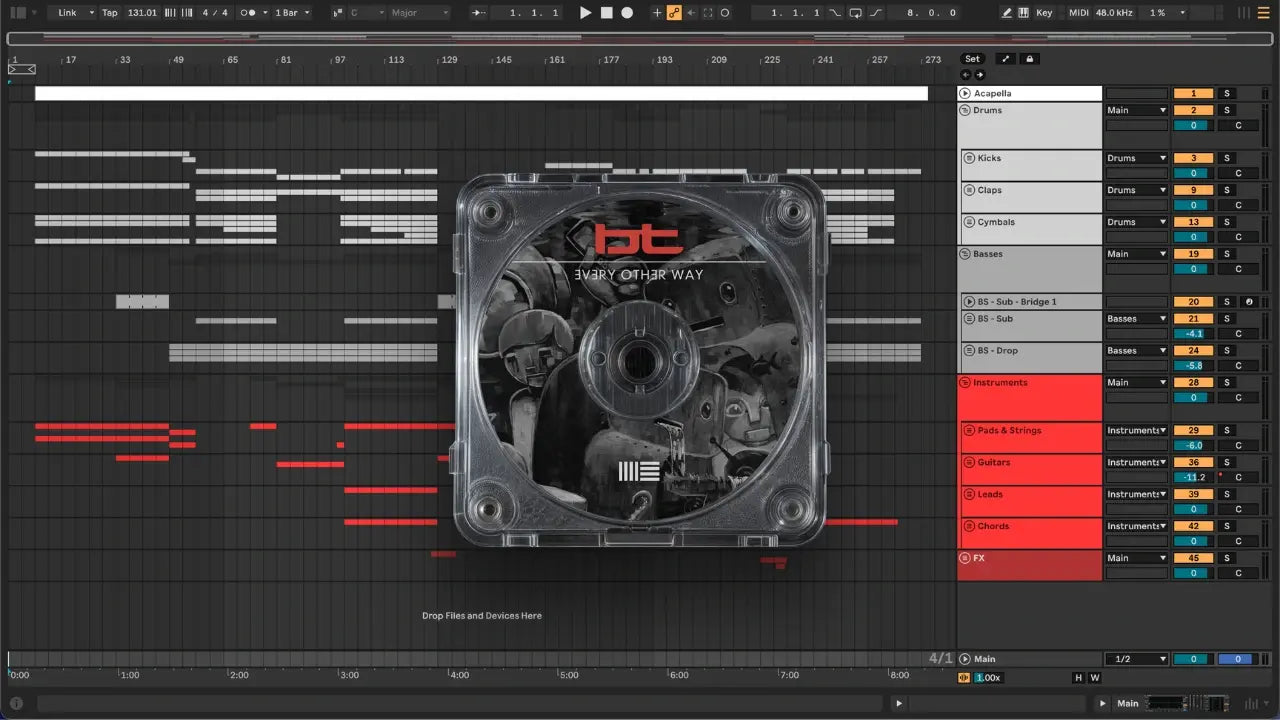Click the Pads & Strings volume value -6.0

1193,445
